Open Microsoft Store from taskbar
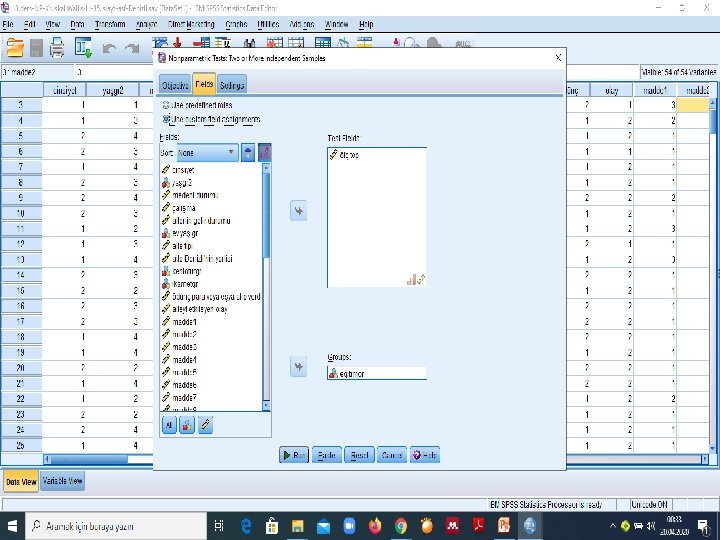 (272, 526)
